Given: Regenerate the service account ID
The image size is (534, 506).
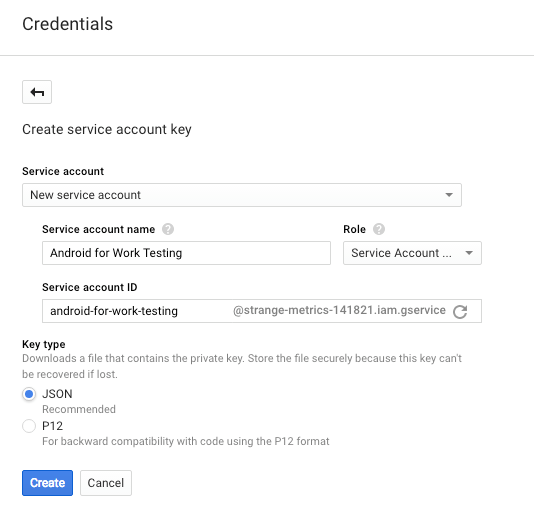Looking at the screenshot, I should coord(460,311).
